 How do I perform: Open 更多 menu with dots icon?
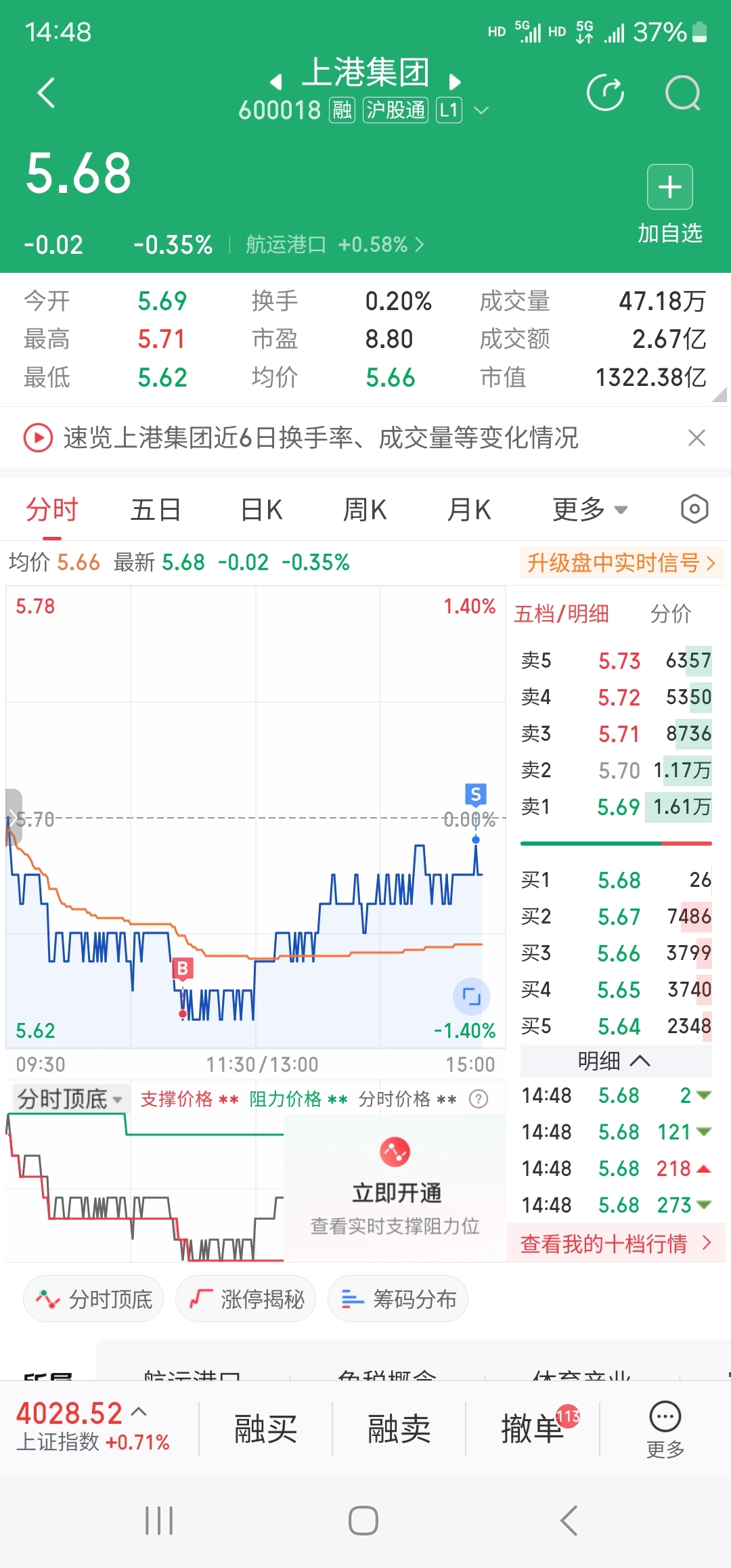pos(665,1429)
